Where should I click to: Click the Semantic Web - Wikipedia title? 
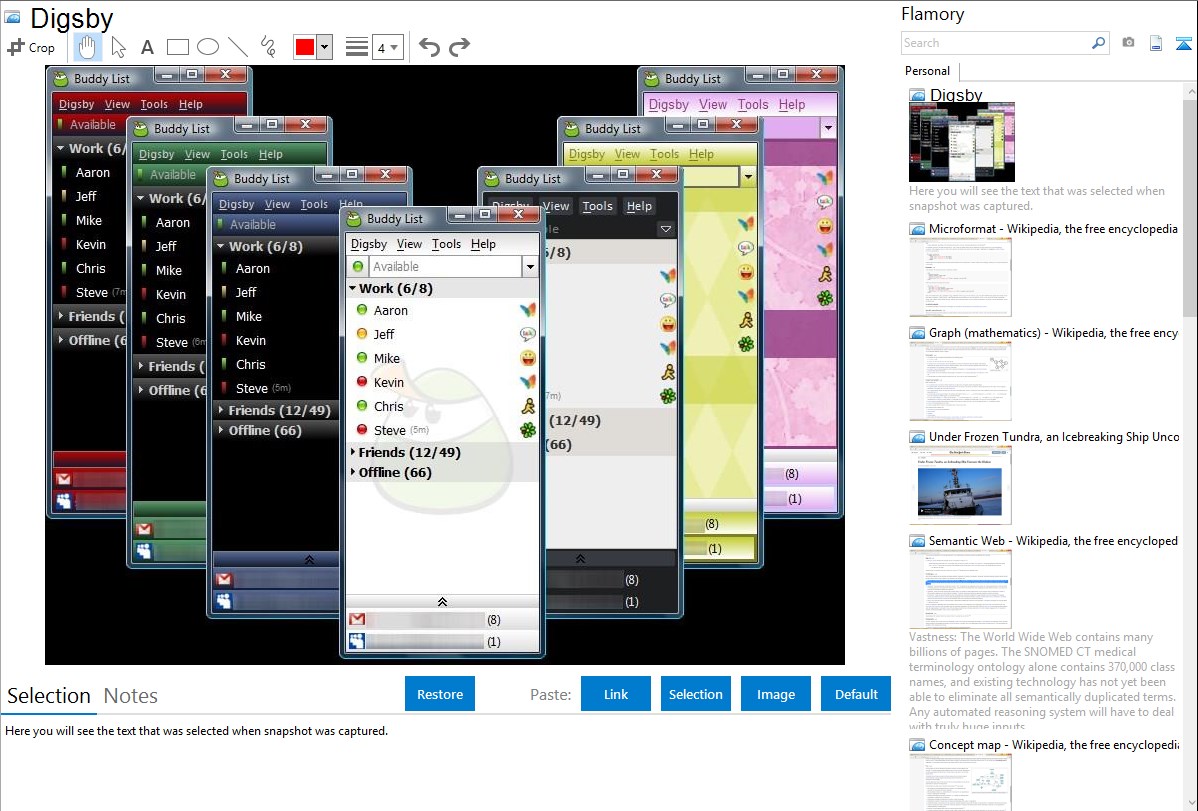click(x=1053, y=540)
